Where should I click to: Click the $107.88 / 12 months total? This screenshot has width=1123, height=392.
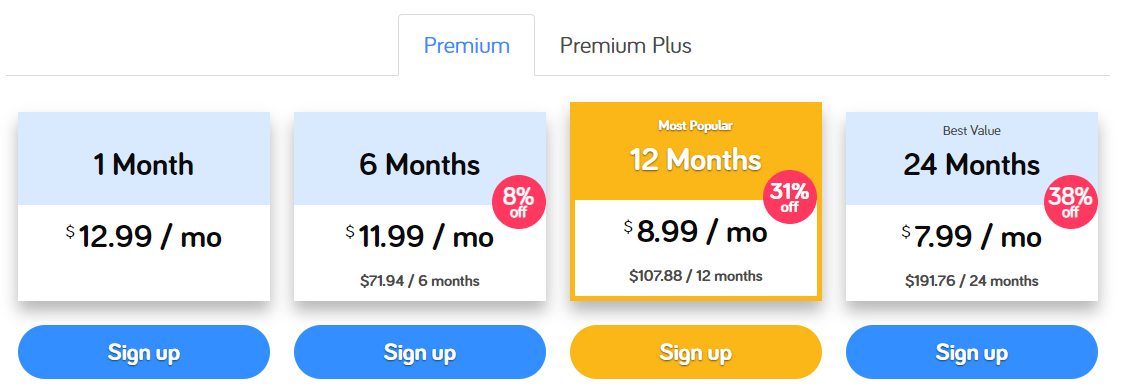click(x=695, y=276)
